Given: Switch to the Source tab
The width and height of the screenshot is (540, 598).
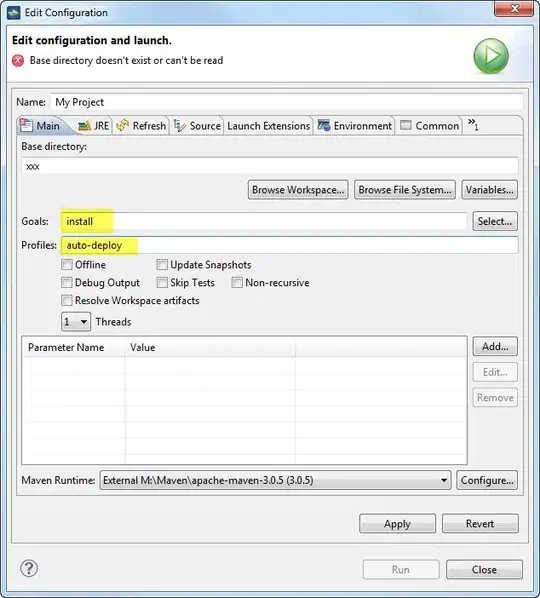Looking at the screenshot, I should click(x=197, y=125).
